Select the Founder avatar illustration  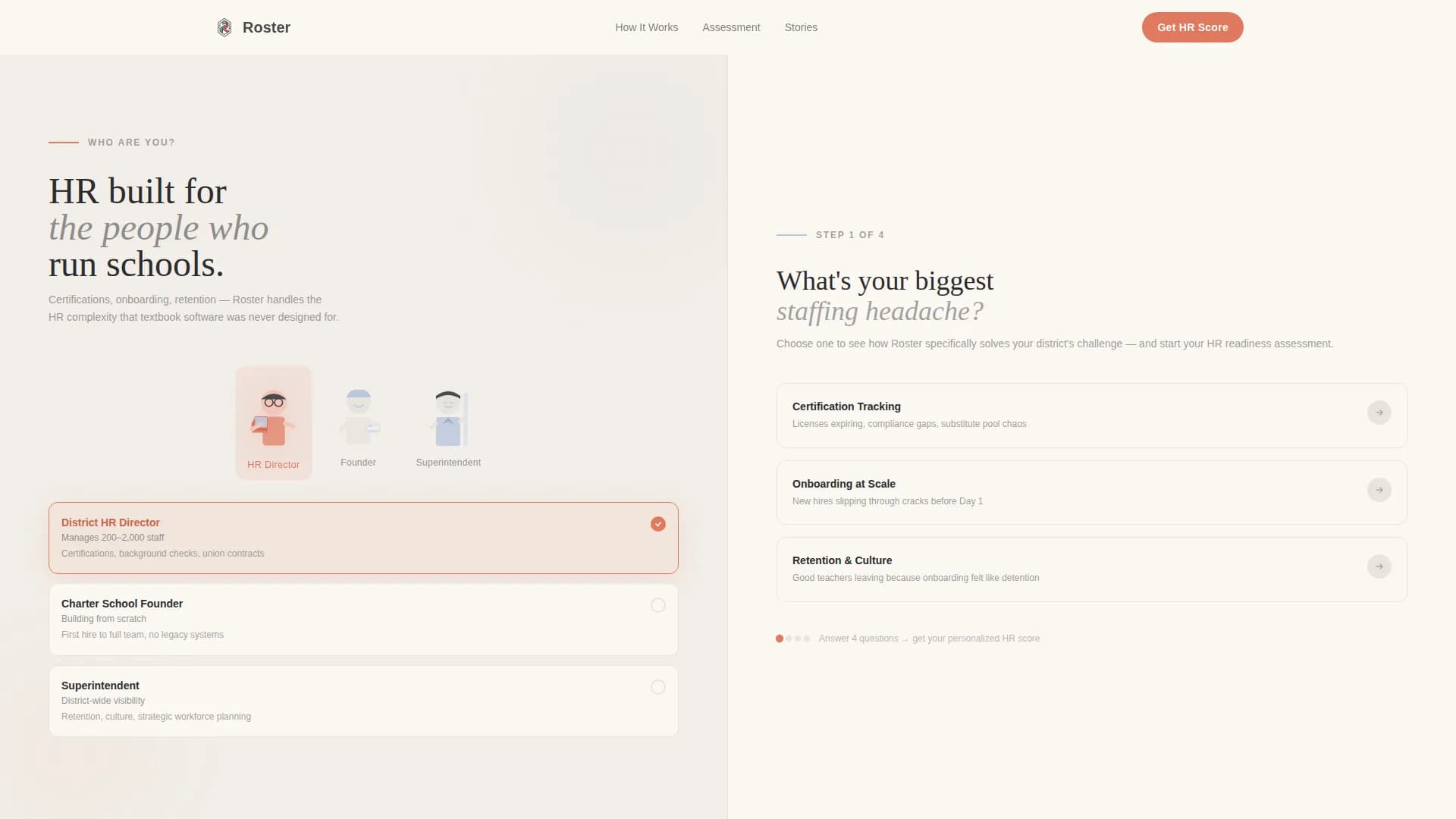tap(359, 417)
